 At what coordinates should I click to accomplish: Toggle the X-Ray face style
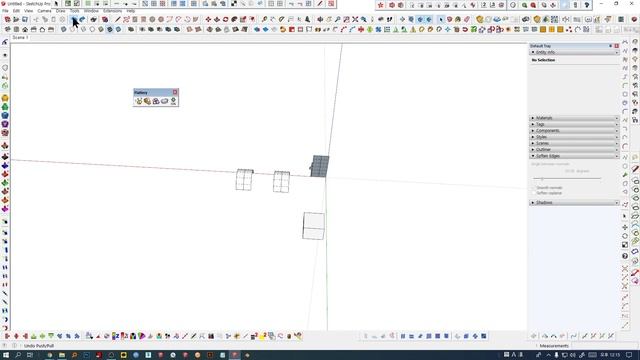click(64, 29)
